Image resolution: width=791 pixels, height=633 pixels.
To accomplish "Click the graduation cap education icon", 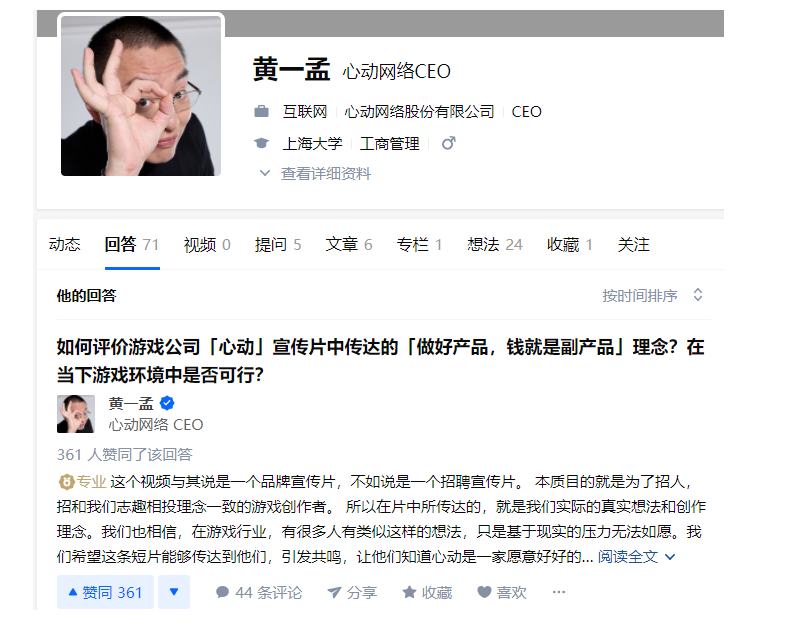I will point(261,143).
